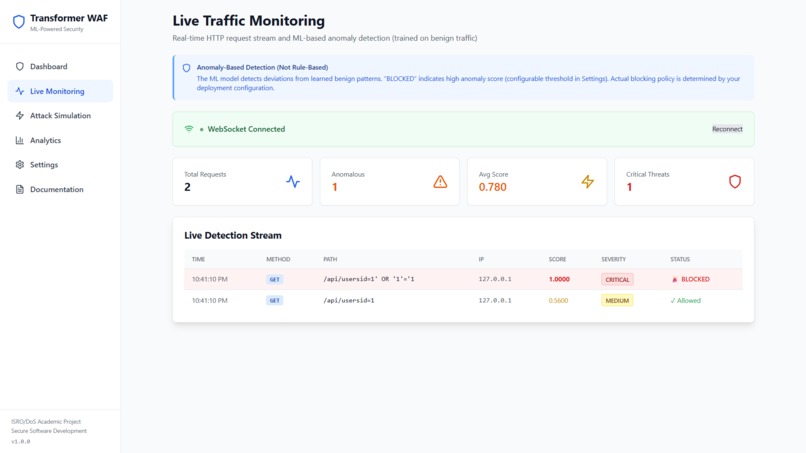Viewport: 806px width, 453px height.
Task: Click the BLOCKED status text
Action: 695,279
